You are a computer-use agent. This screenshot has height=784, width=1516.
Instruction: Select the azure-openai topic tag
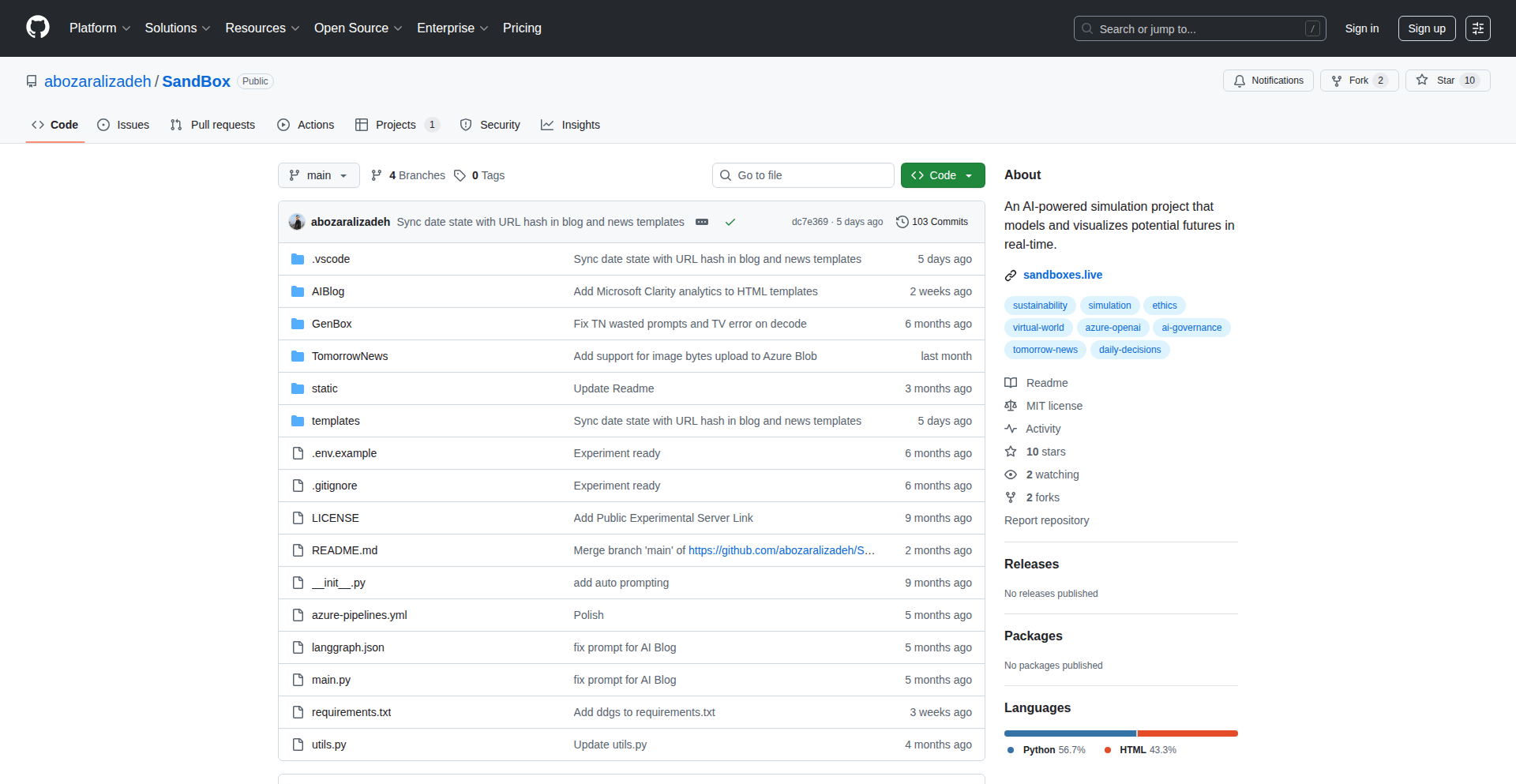click(x=1113, y=328)
